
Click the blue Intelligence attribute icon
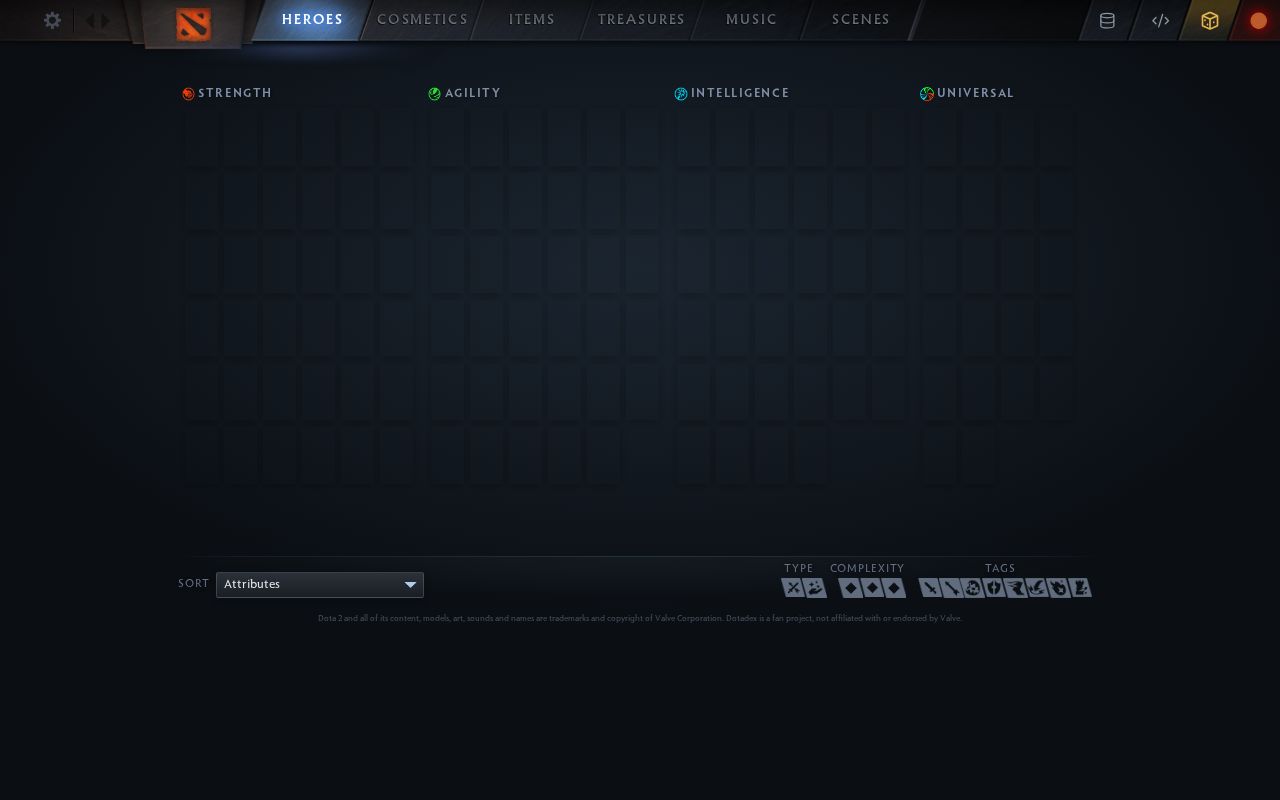(x=681, y=94)
